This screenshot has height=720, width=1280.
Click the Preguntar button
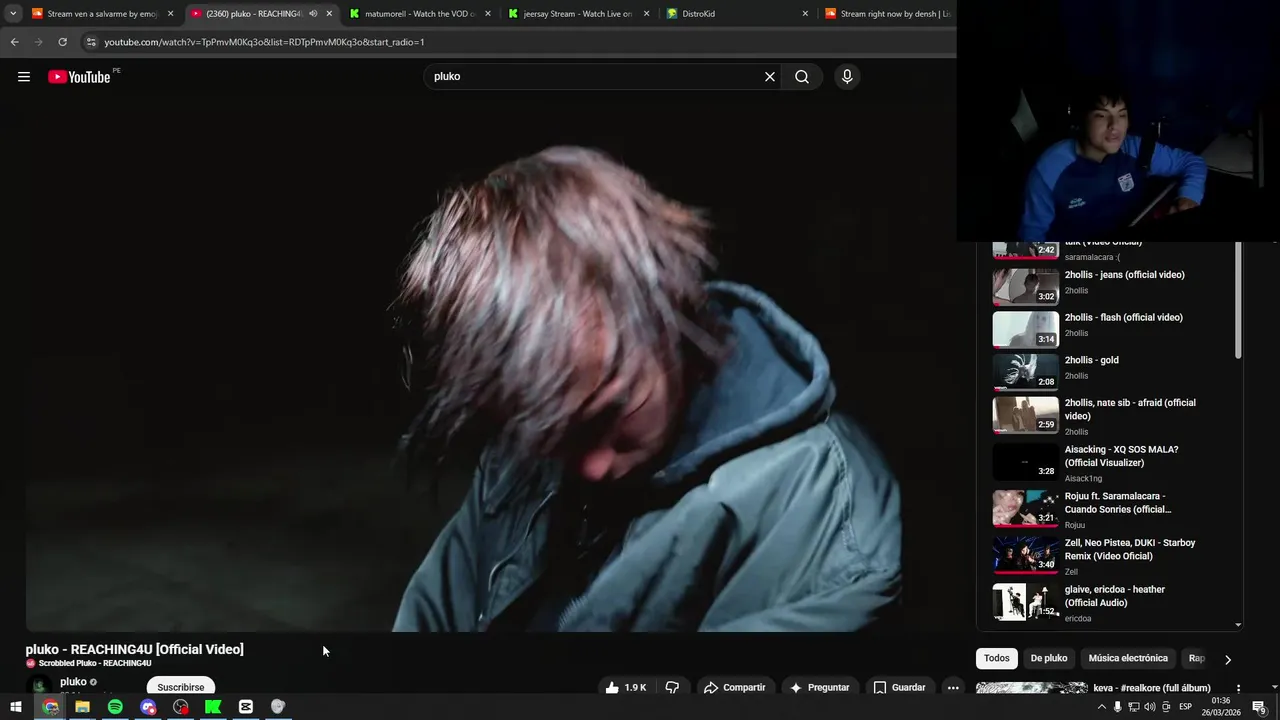[x=820, y=687]
